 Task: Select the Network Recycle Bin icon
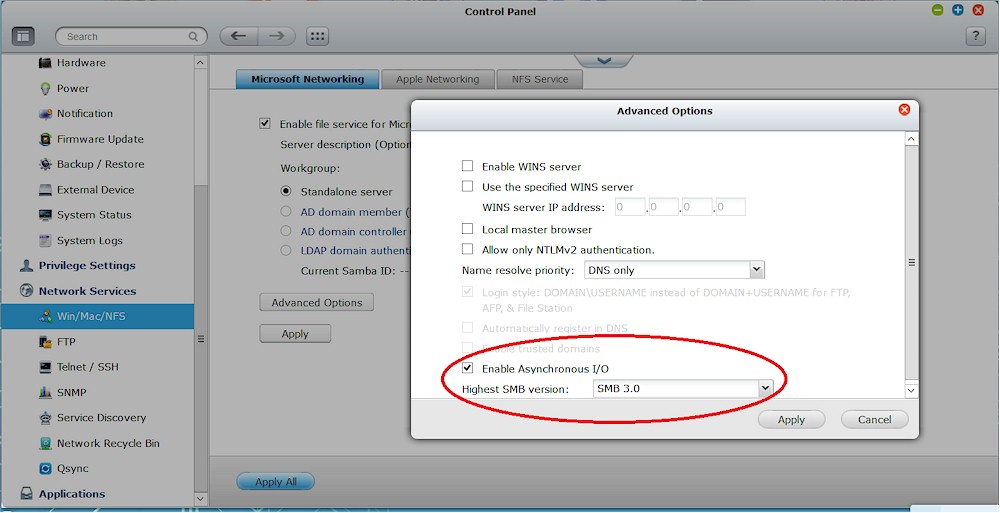point(45,443)
